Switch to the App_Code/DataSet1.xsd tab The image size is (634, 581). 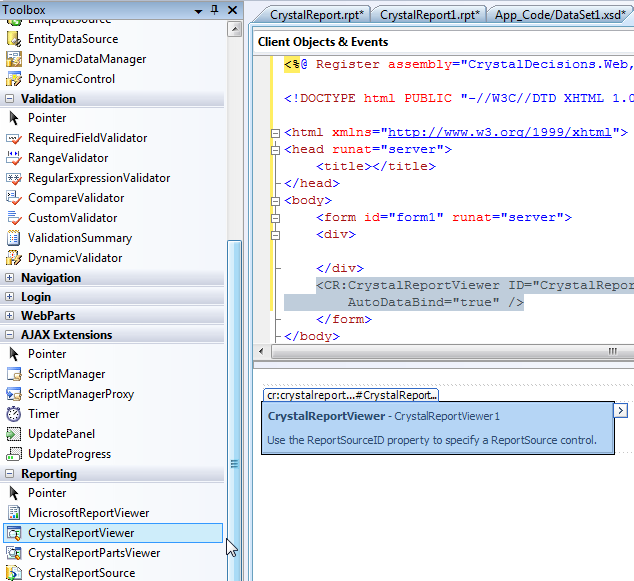pyautogui.click(x=560, y=15)
